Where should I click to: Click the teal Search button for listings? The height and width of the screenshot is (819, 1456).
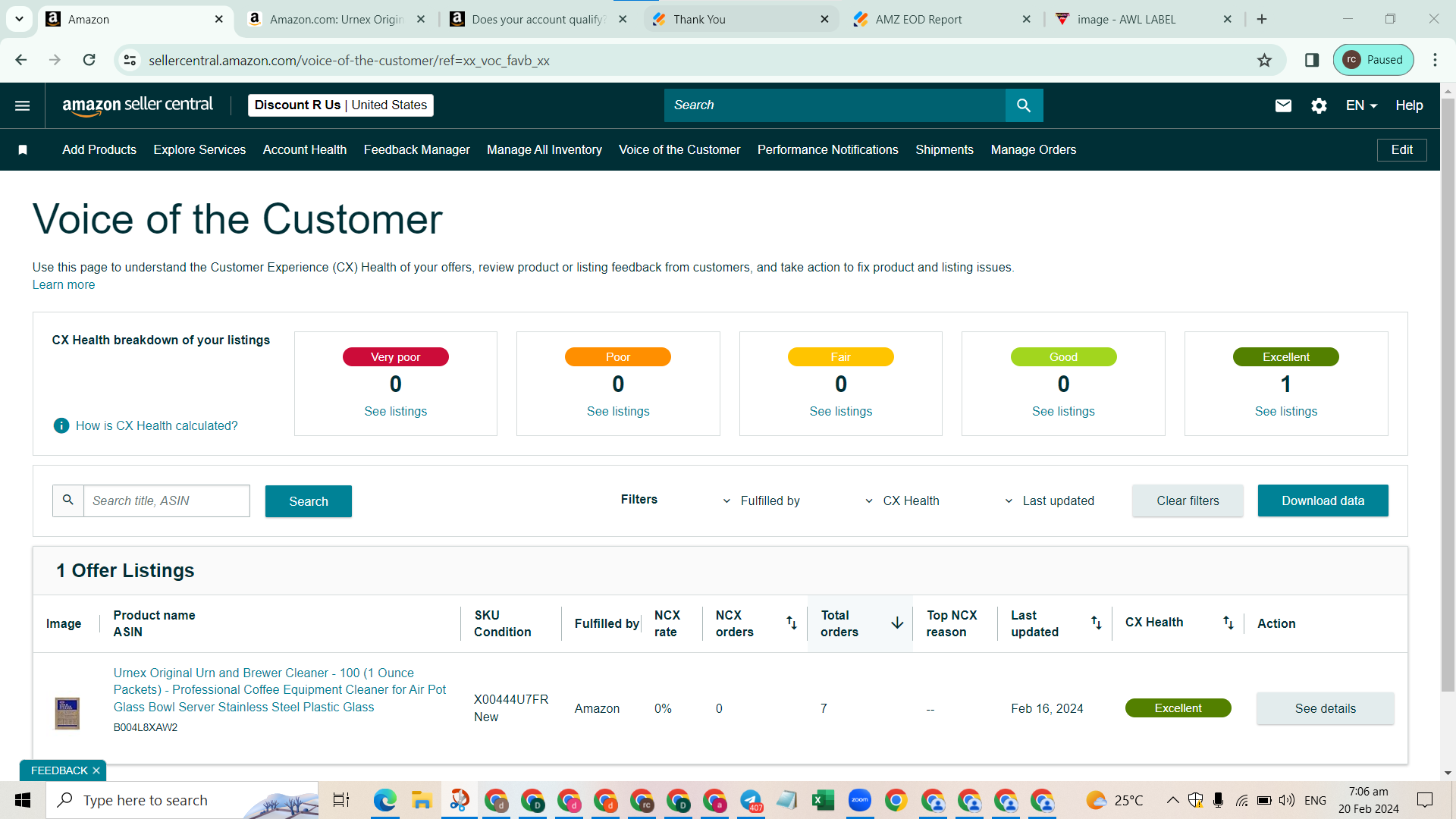click(x=309, y=501)
